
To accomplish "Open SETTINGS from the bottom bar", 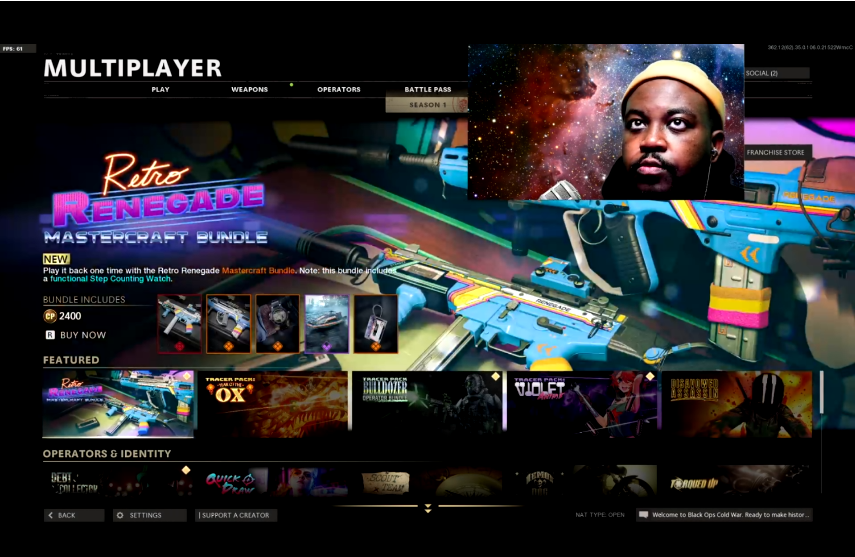I will 150,515.
